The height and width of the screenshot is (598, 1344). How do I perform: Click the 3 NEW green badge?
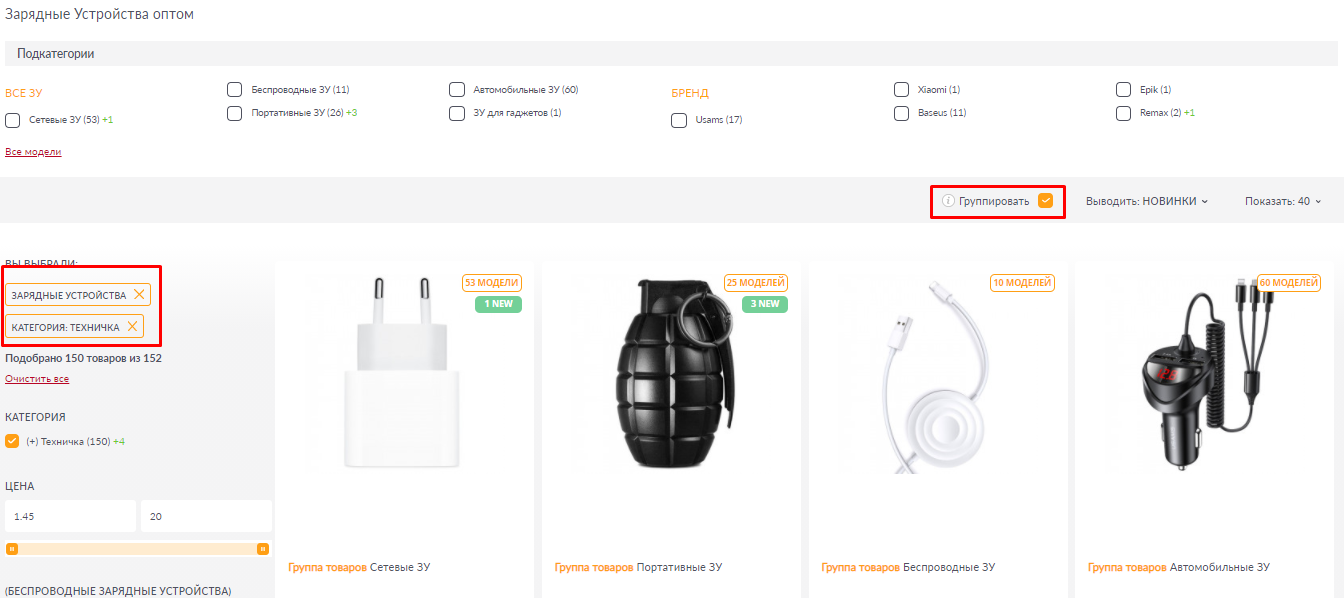(x=765, y=304)
